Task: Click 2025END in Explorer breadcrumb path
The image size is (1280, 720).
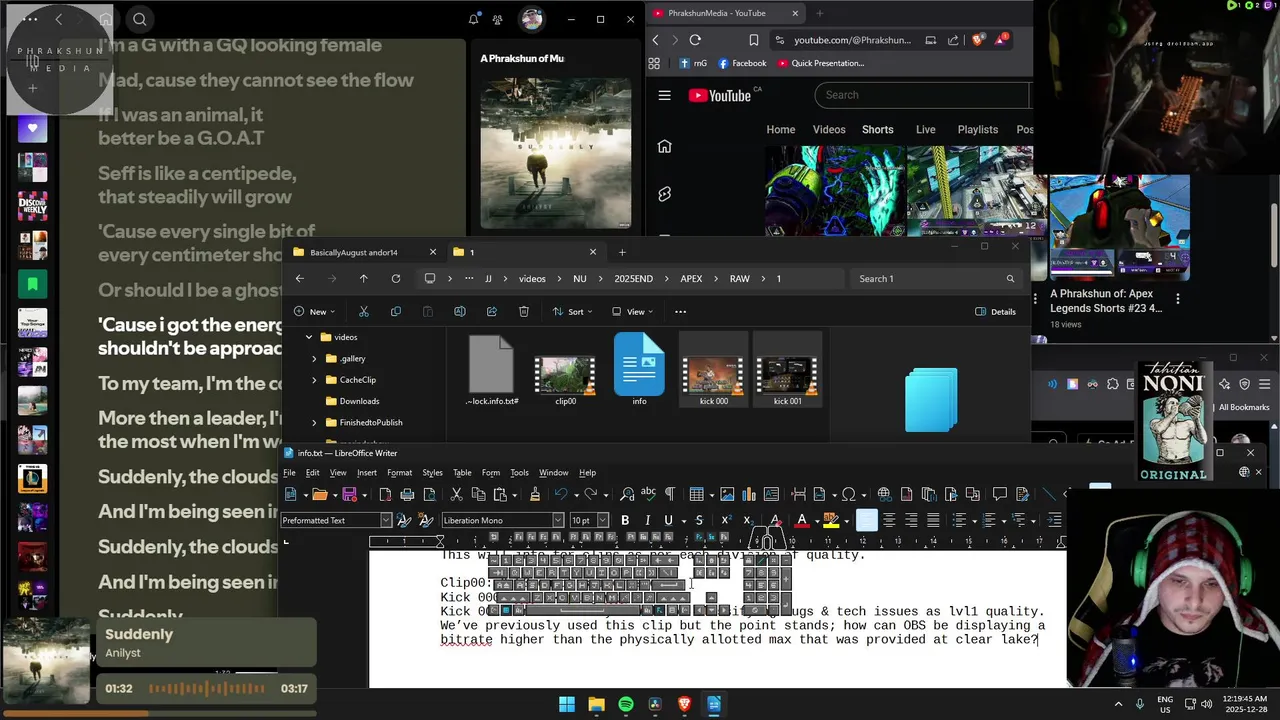Action: tap(633, 279)
